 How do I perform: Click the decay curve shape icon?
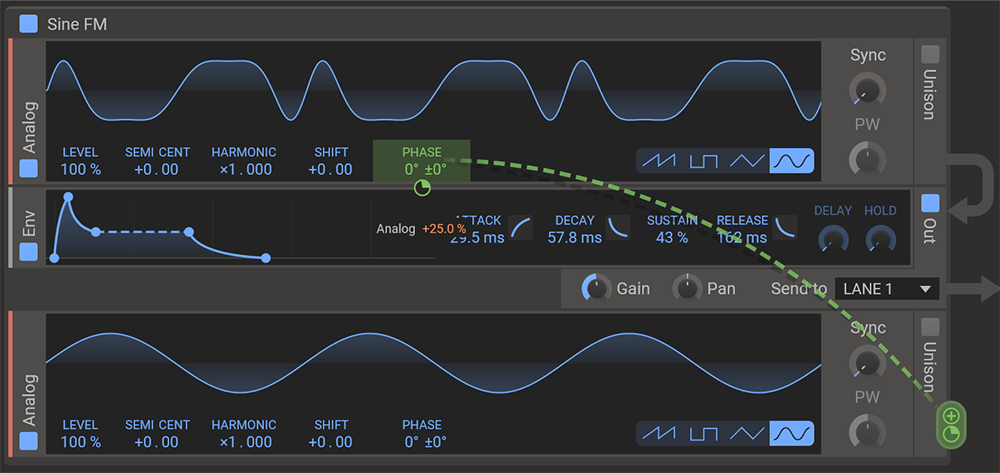pyautogui.click(x=618, y=228)
